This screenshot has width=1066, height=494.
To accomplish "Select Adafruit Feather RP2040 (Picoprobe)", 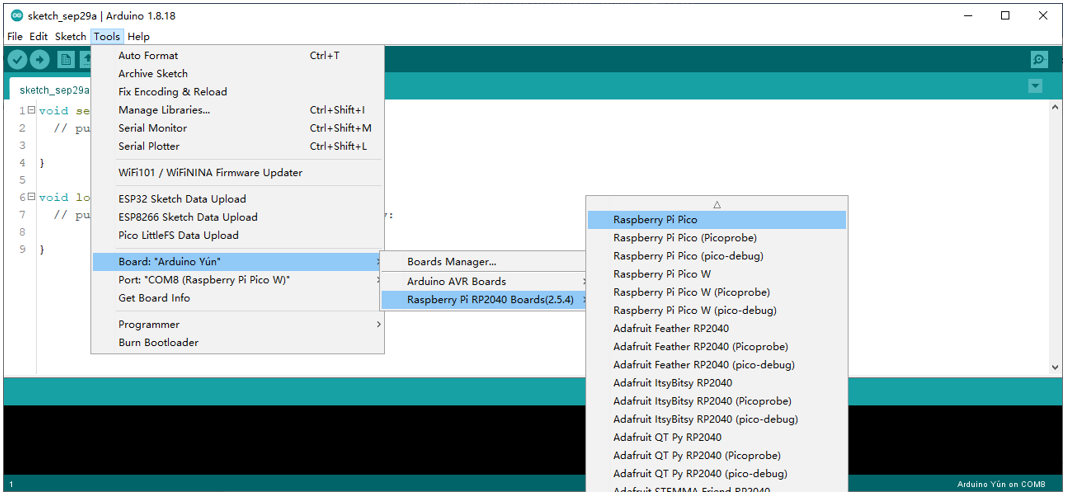I will pos(717,347).
